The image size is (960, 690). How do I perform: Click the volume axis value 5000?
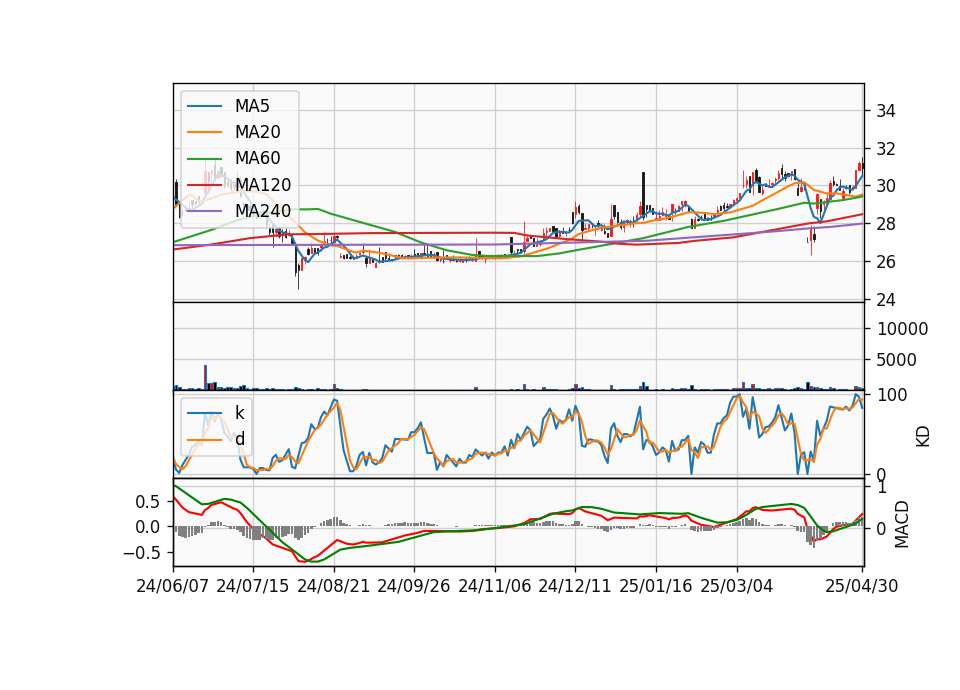pyautogui.click(x=896, y=361)
